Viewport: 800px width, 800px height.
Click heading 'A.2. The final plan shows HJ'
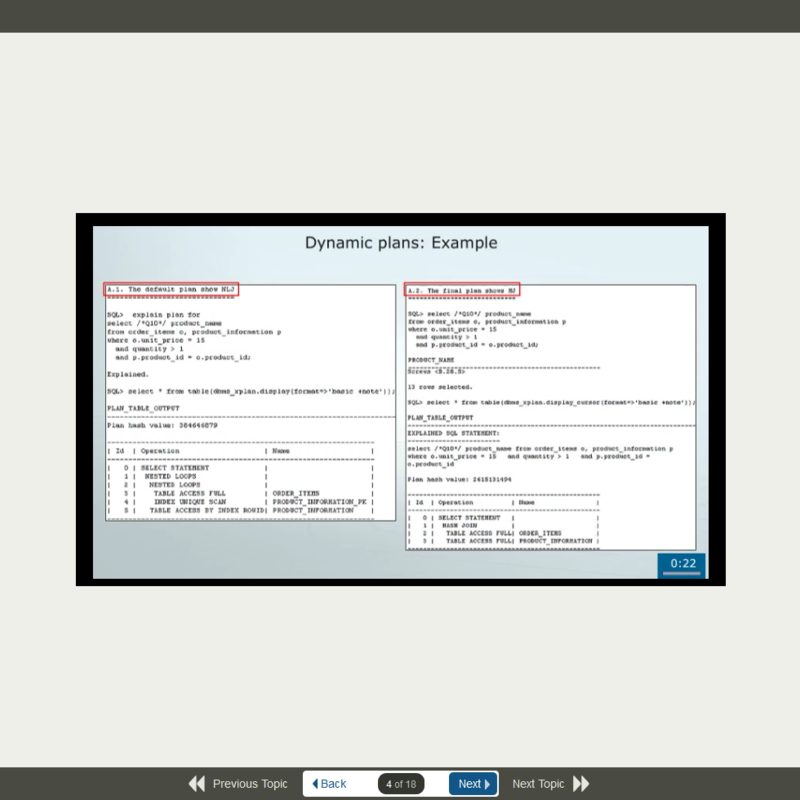462,290
